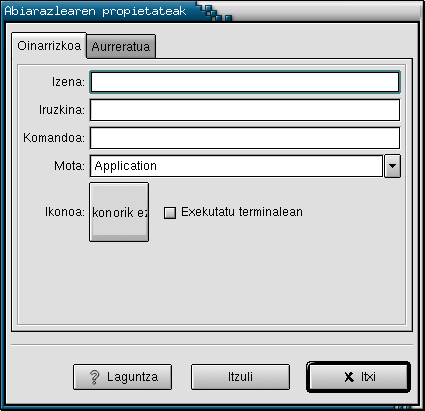Expand the Mota dropdown arrow
The image size is (425, 411).
coord(392,166)
